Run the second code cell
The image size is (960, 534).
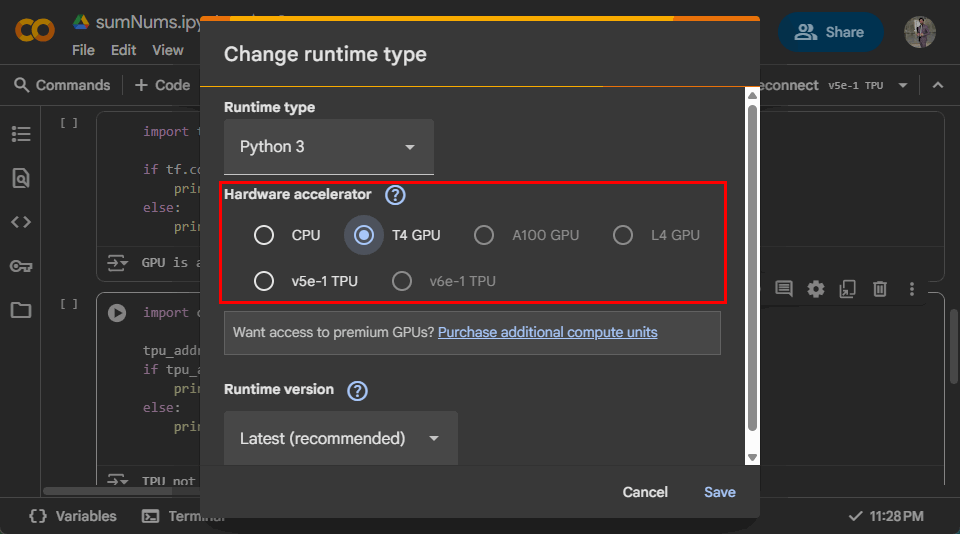pyautogui.click(x=117, y=313)
